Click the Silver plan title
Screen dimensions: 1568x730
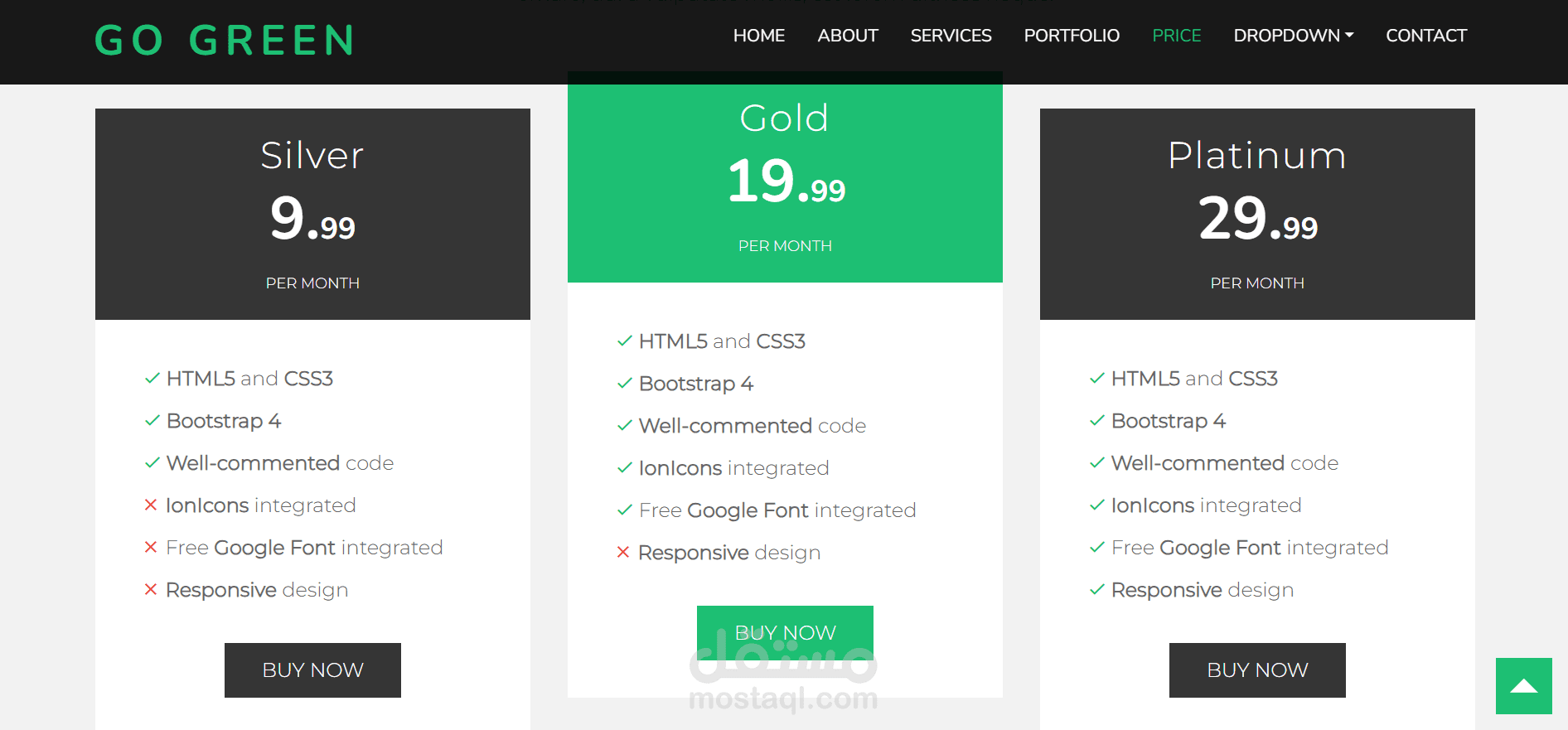pyautogui.click(x=312, y=155)
